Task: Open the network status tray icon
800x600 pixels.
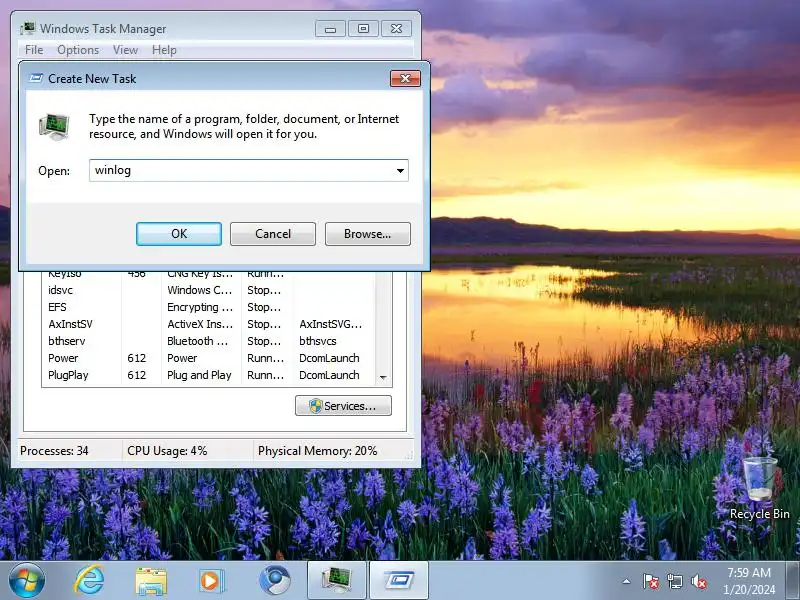Action: 674,581
